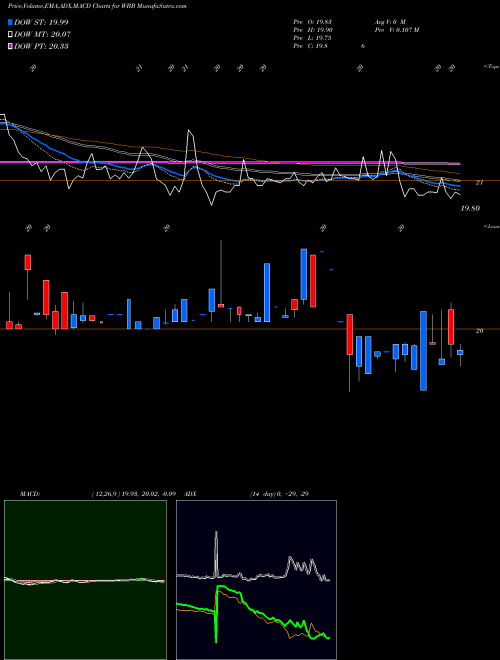This screenshot has width=500, height=660.
Task: Select the 'DOW ST: 19.99' legend text
Action: point(41,22)
